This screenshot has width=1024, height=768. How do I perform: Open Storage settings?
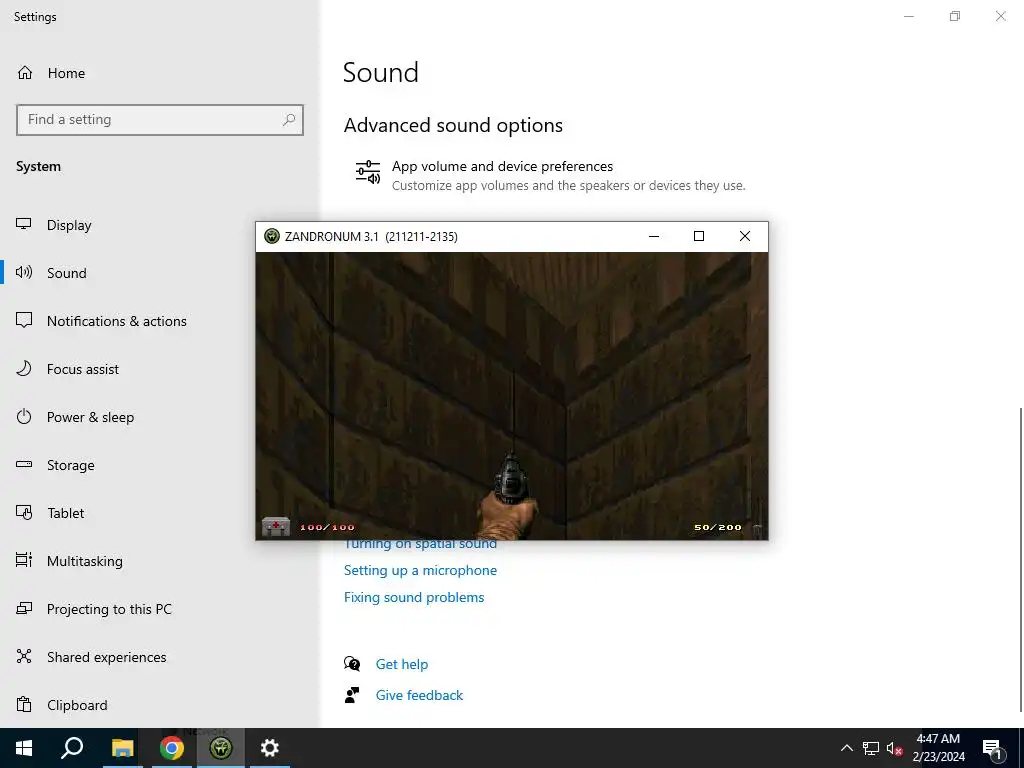click(71, 465)
